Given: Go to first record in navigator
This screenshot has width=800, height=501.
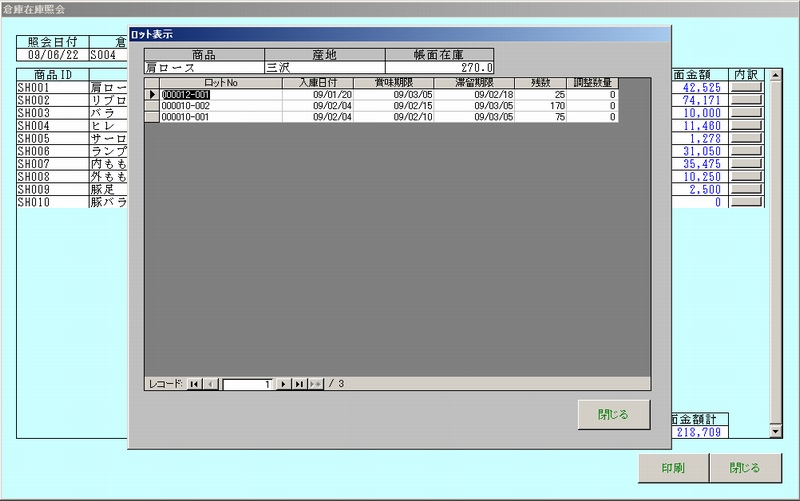Looking at the screenshot, I should pyautogui.click(x=194, y=384).
